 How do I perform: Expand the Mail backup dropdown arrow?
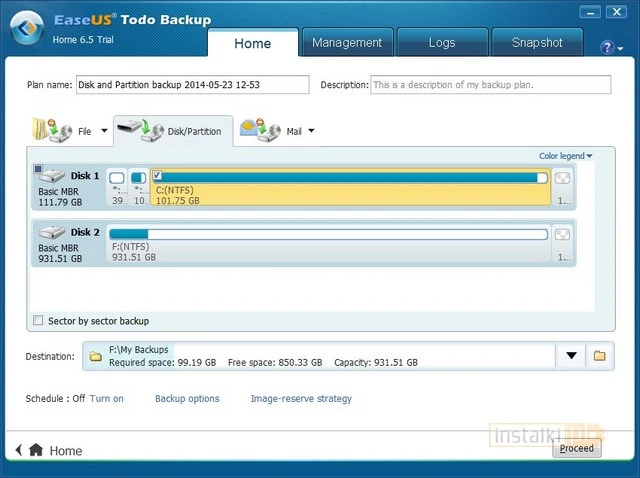click(311, 131)
